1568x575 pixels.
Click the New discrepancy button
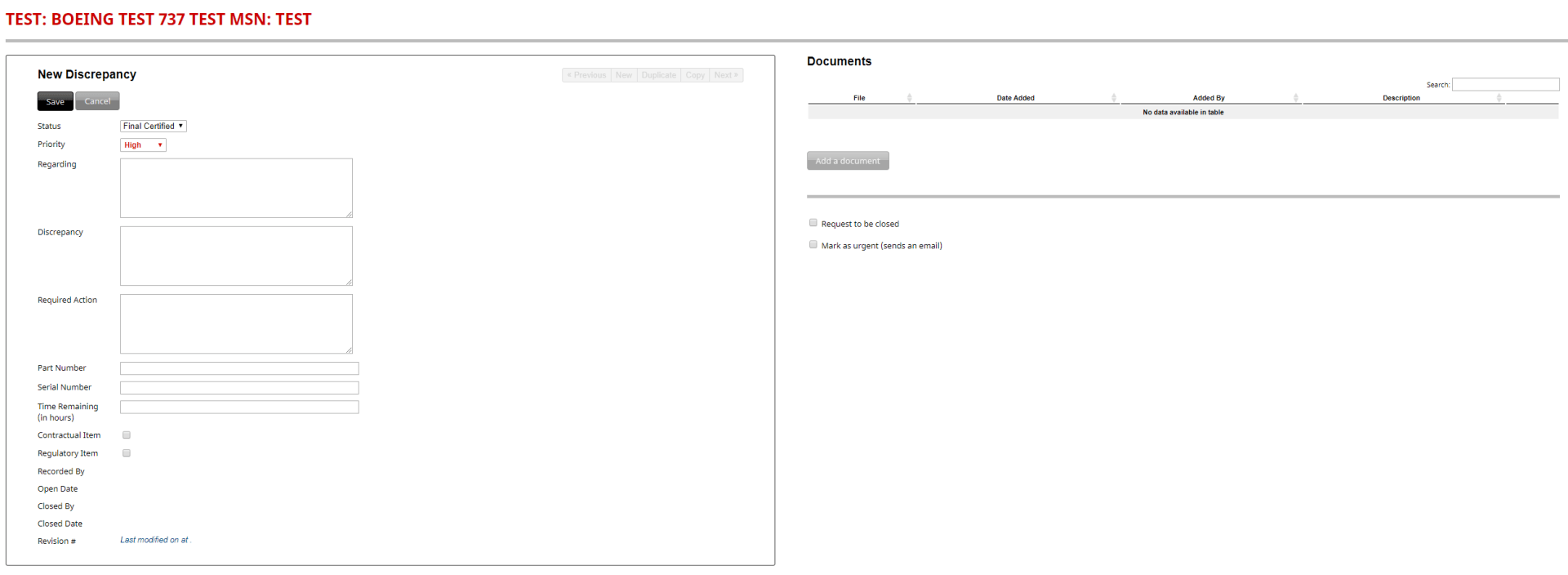(x=624, y=75)
